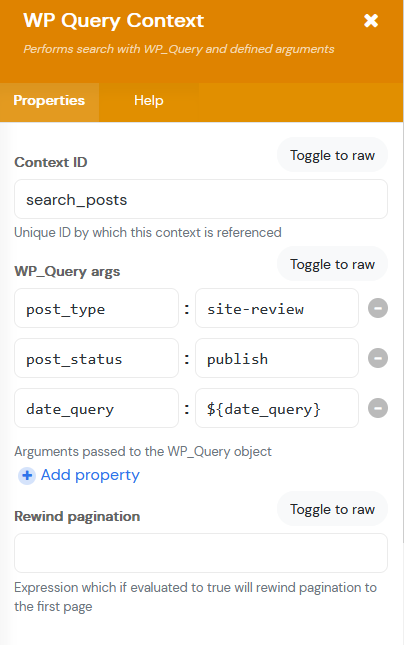
Task: Click the post_status key field
Action: pyautogui.click(x=96, y=358)
